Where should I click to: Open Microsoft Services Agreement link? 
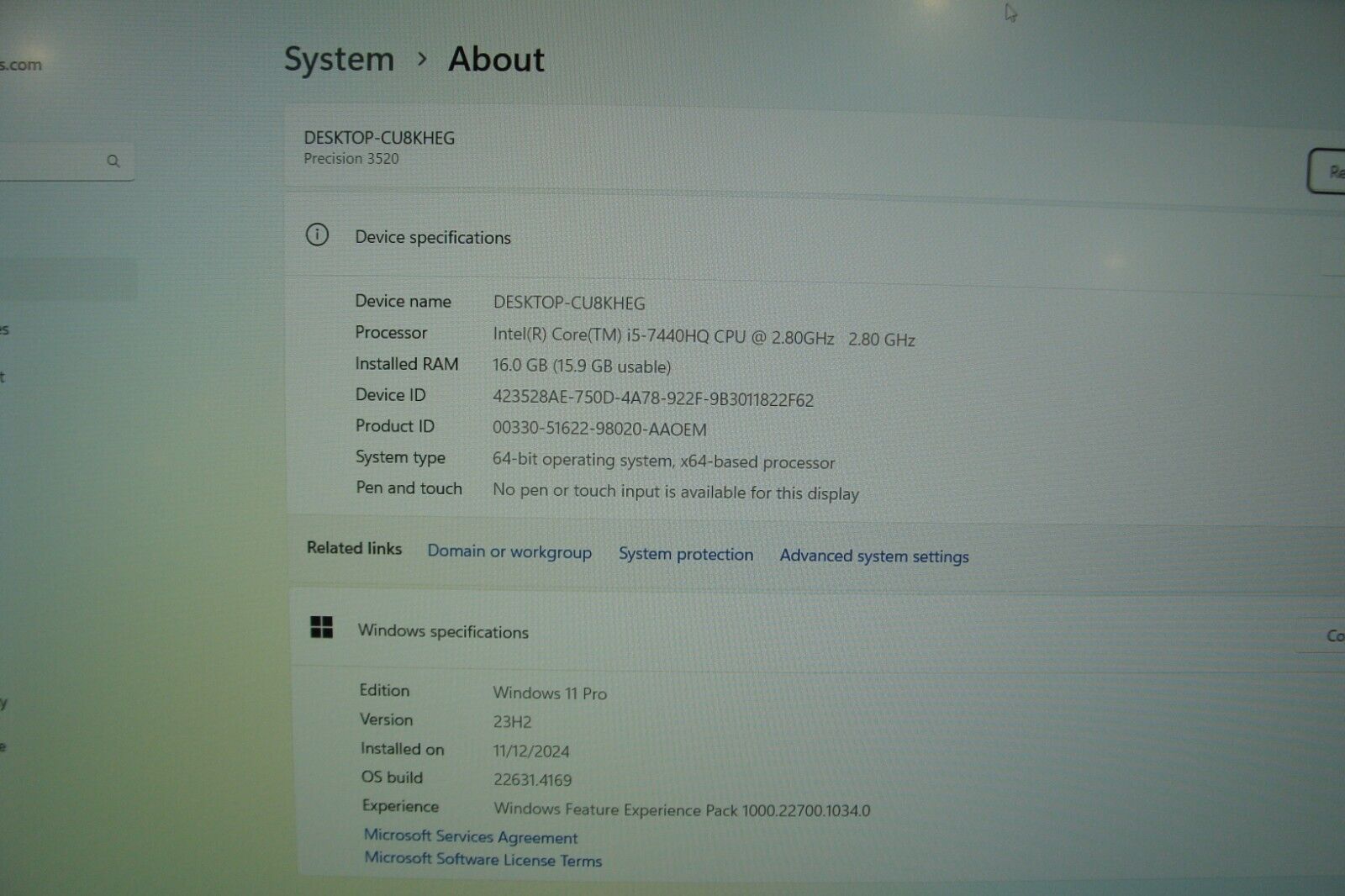tap(471, 836)
